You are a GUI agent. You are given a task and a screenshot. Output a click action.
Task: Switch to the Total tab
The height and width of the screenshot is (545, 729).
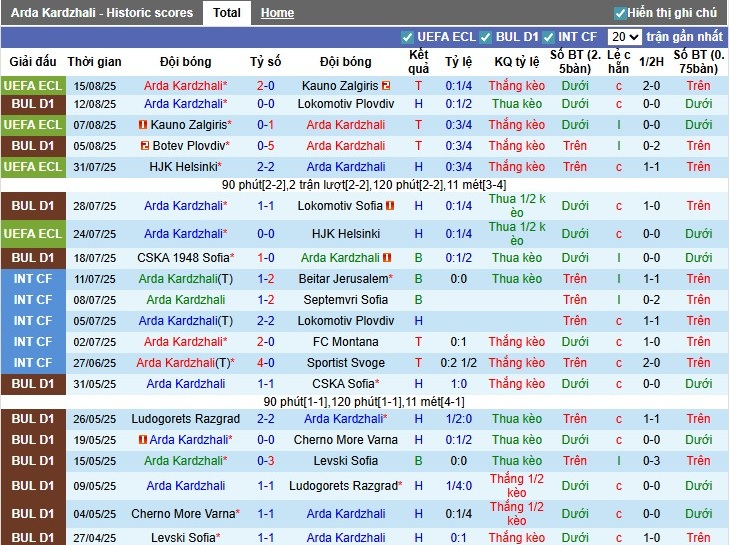226,13
